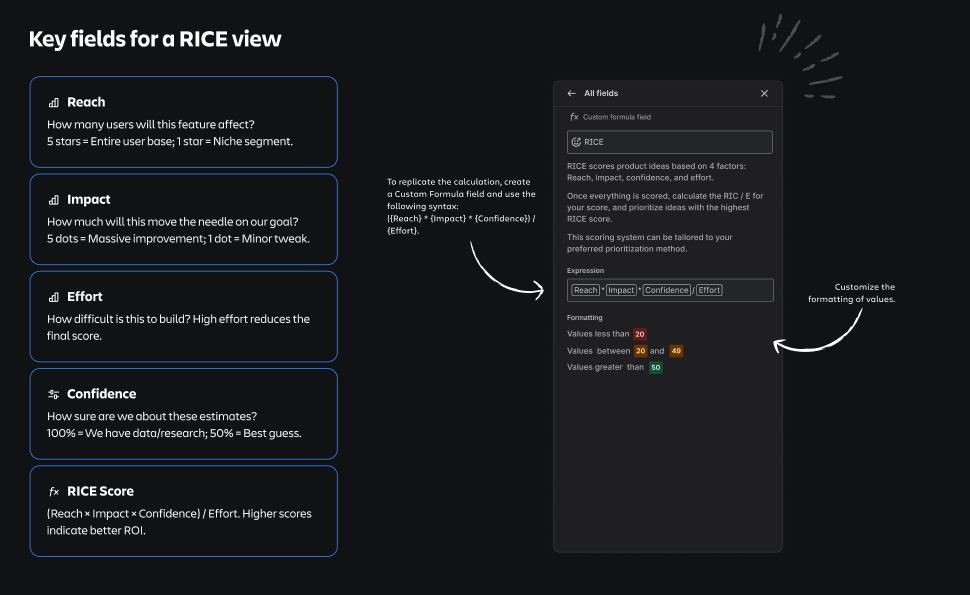Click the RICE Score card heading

pos(100,491)
